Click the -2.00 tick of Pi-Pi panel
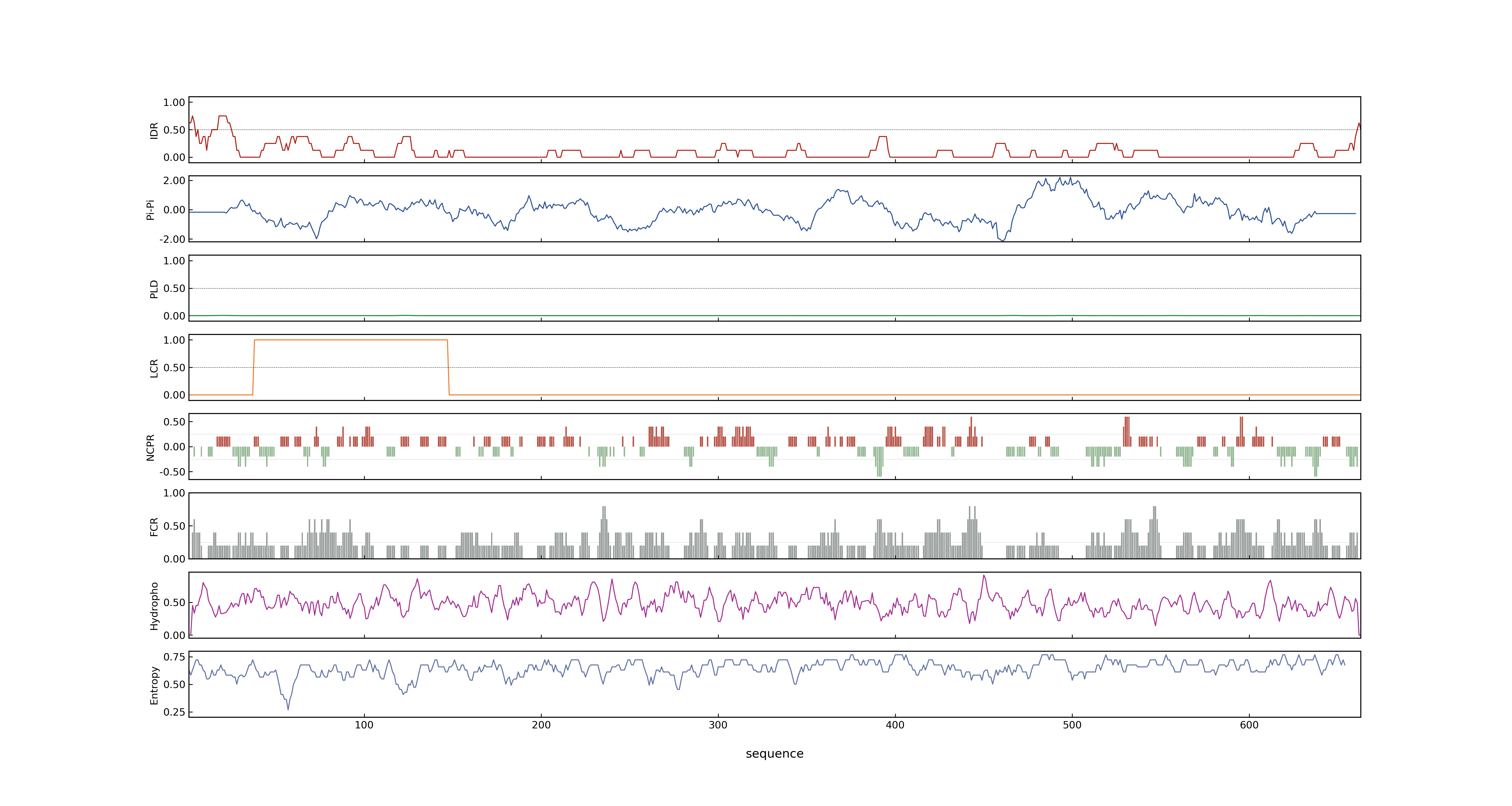 pyautogui.click(x=172, y=239)
